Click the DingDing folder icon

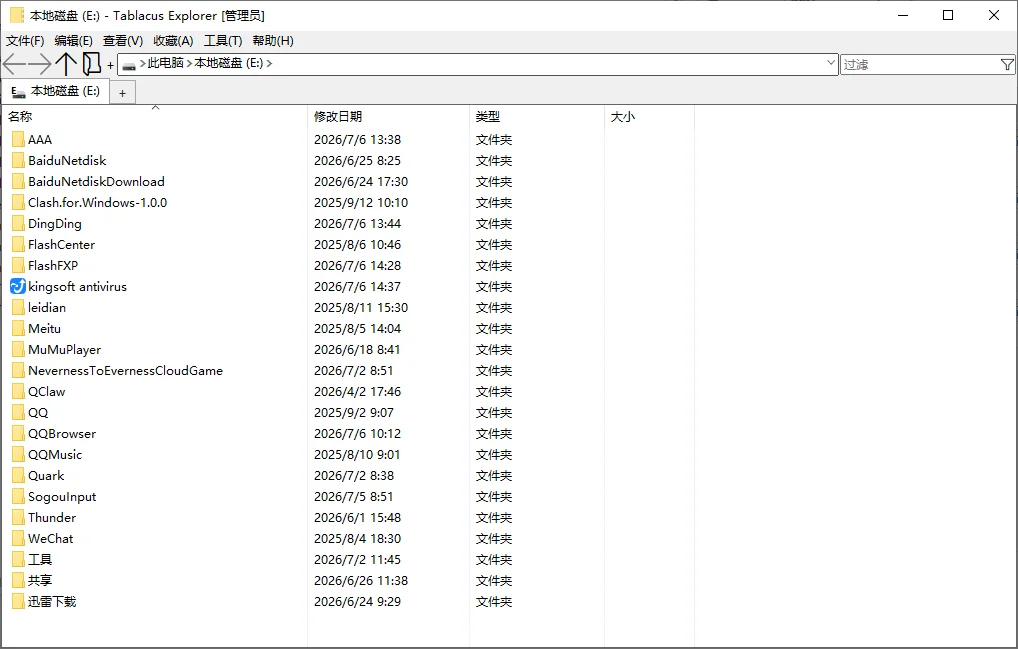18,223
